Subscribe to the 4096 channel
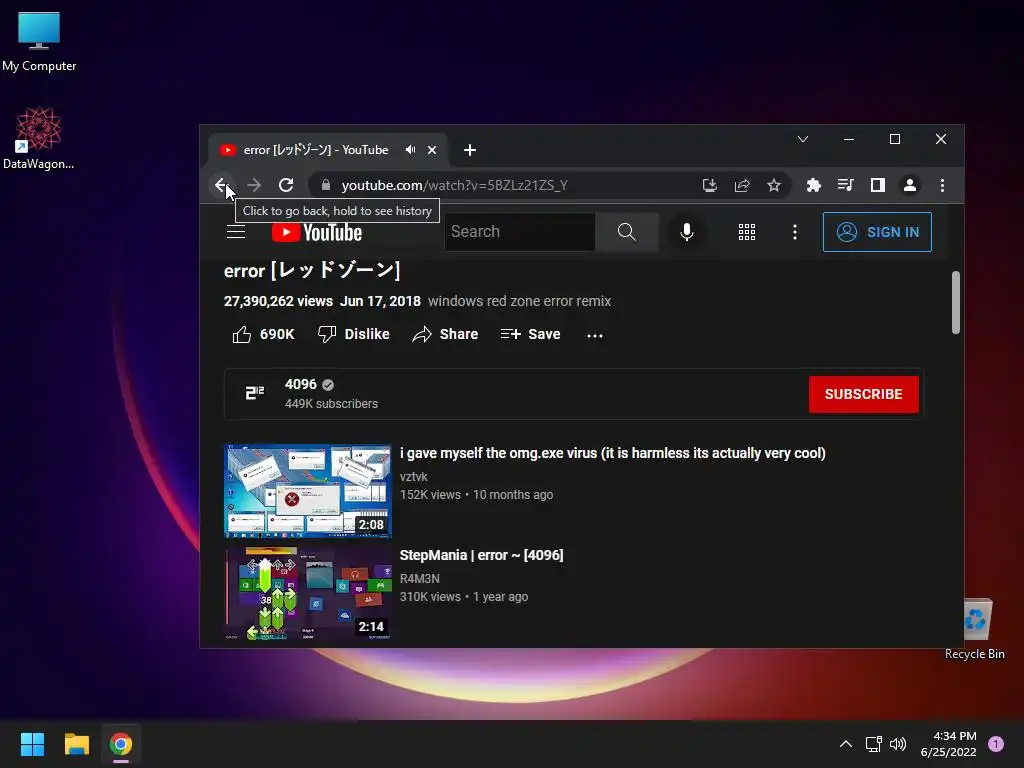 pyautogui.click(x=863, y=394)
